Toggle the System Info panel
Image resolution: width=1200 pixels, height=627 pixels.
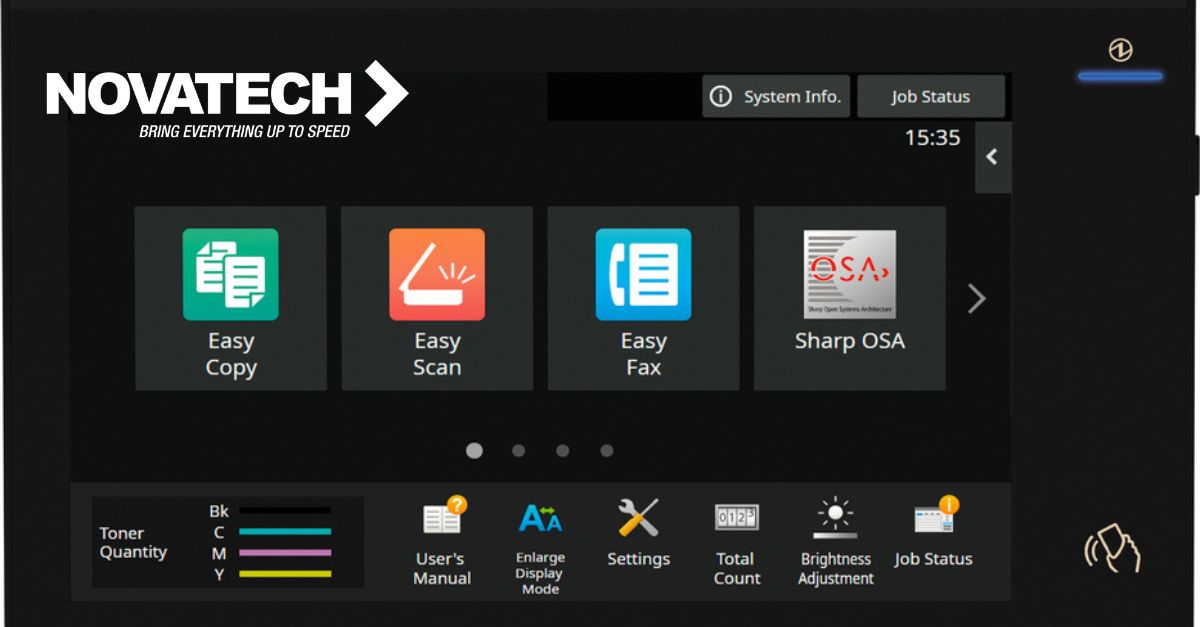click(x=776, y=96)
